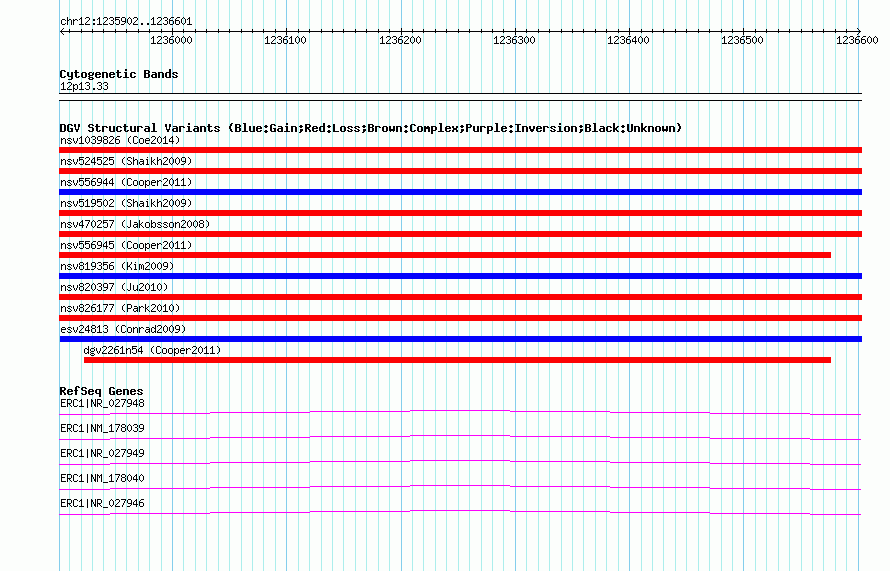Click the left arrow at ruler start
Viewport: 890px width, 571px height.
point(62,31)
